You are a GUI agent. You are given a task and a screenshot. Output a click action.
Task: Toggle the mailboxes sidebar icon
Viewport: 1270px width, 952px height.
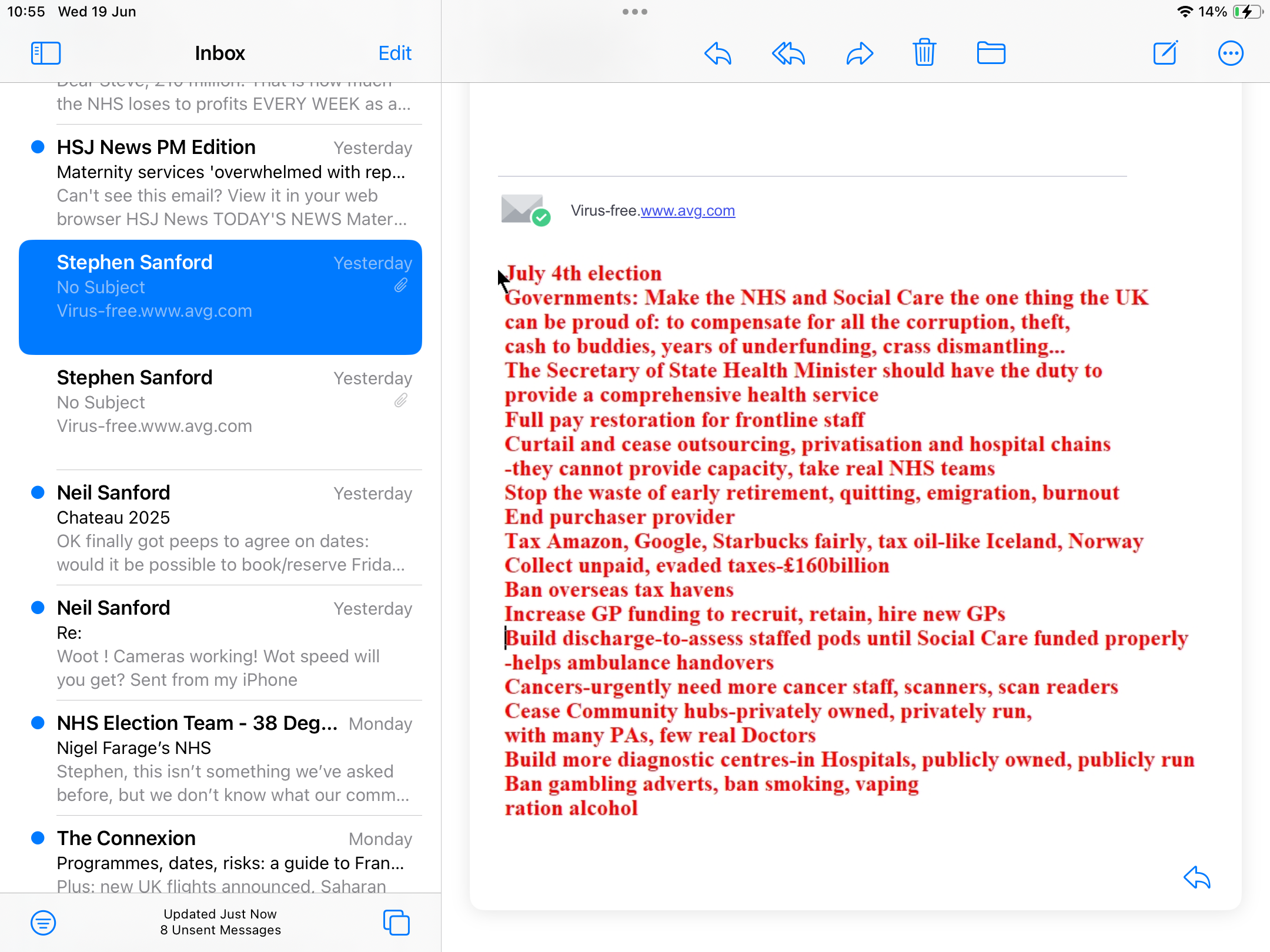coord(46,53)
